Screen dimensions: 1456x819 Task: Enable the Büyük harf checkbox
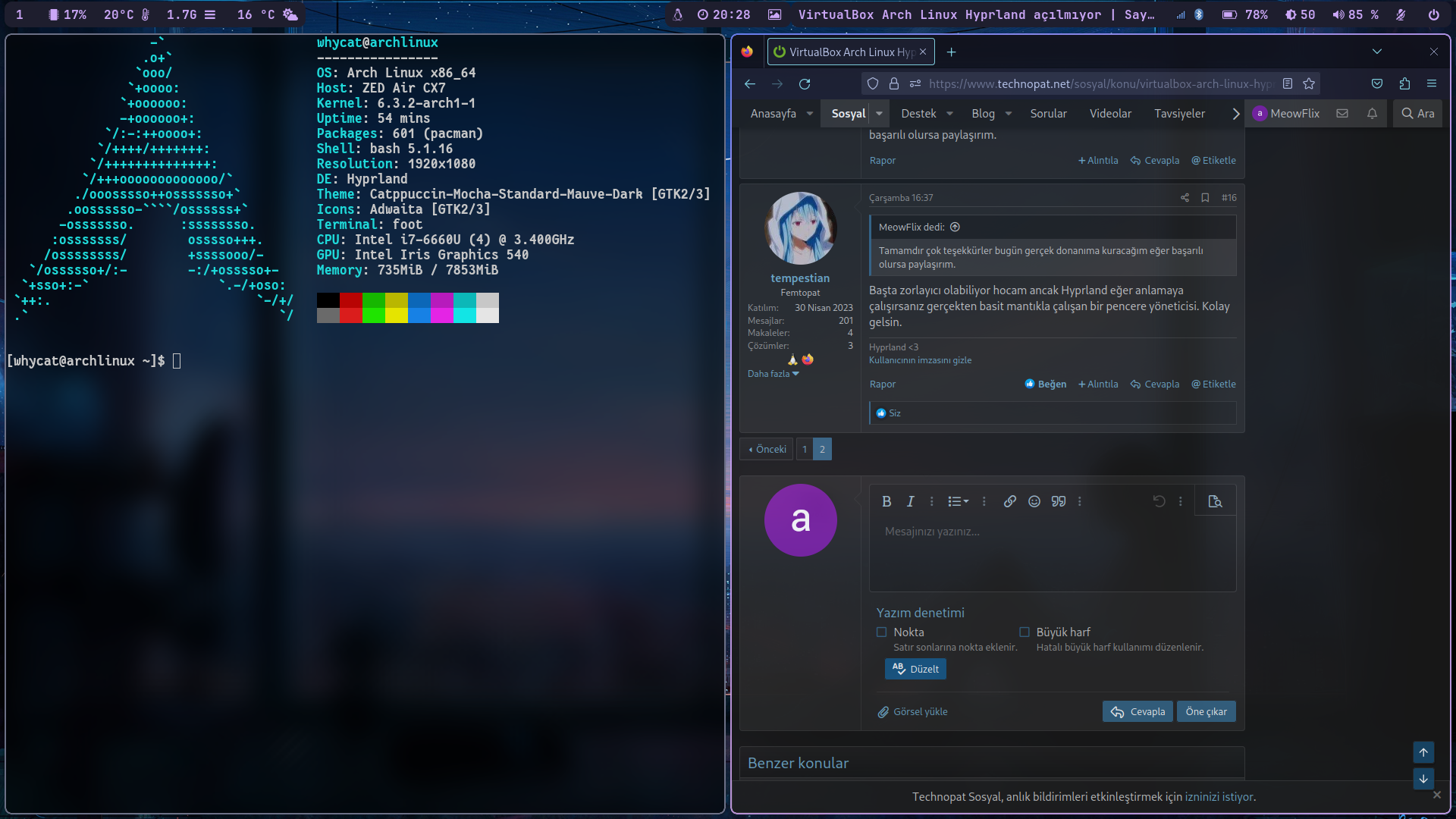coord(1025,632)
